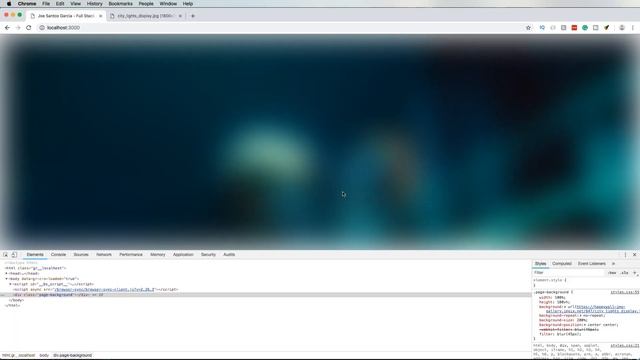Screen dimensions: 640x360
Task: Select the div.page-background DOM node
Action: (265, 295)
